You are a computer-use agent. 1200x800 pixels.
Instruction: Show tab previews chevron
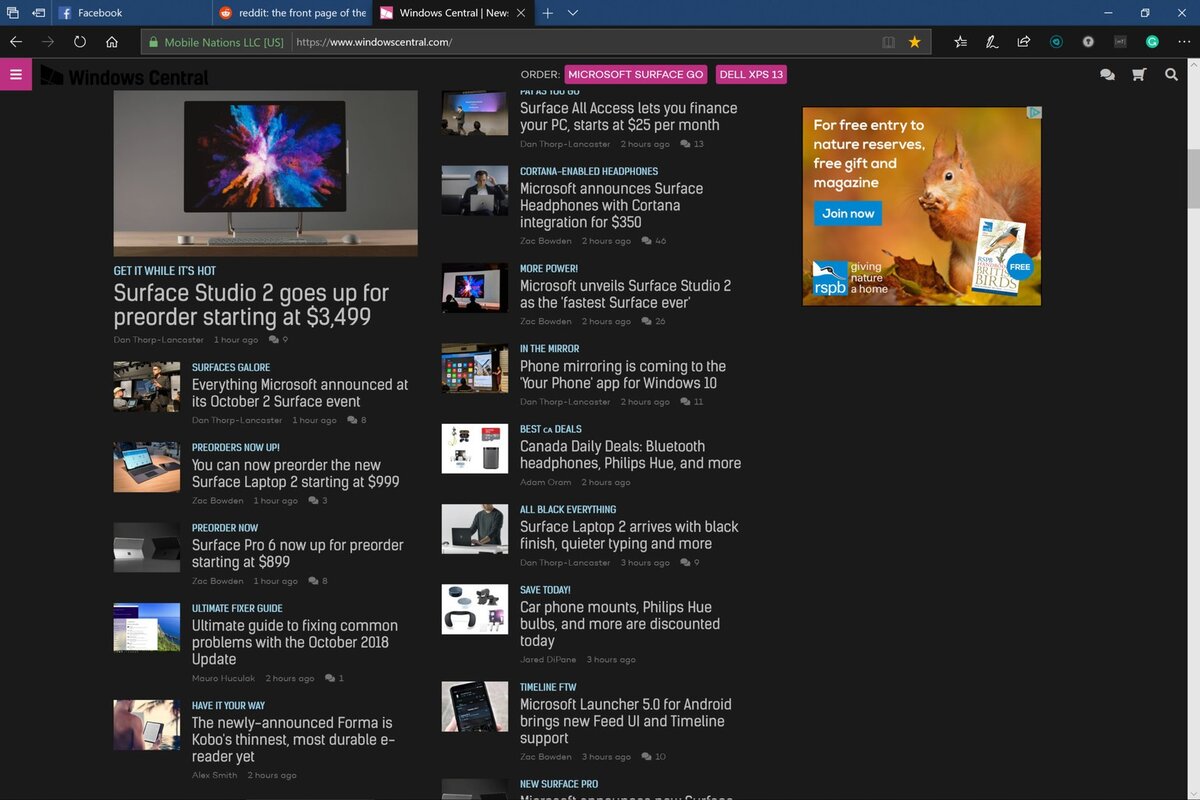573,13
